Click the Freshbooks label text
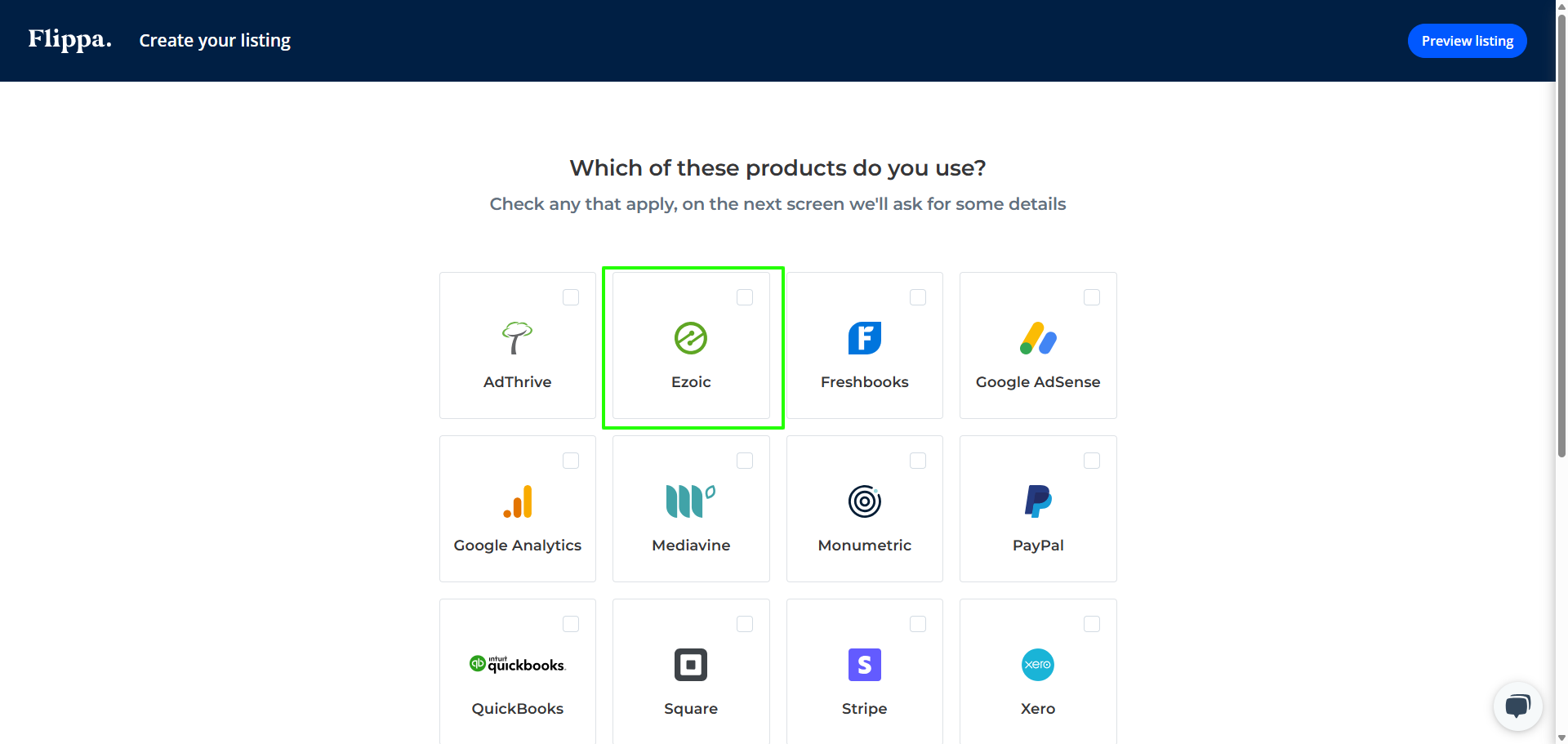The width and height of the screenshot is (1568, 744). pyautogui.click(x=865, y=382)
